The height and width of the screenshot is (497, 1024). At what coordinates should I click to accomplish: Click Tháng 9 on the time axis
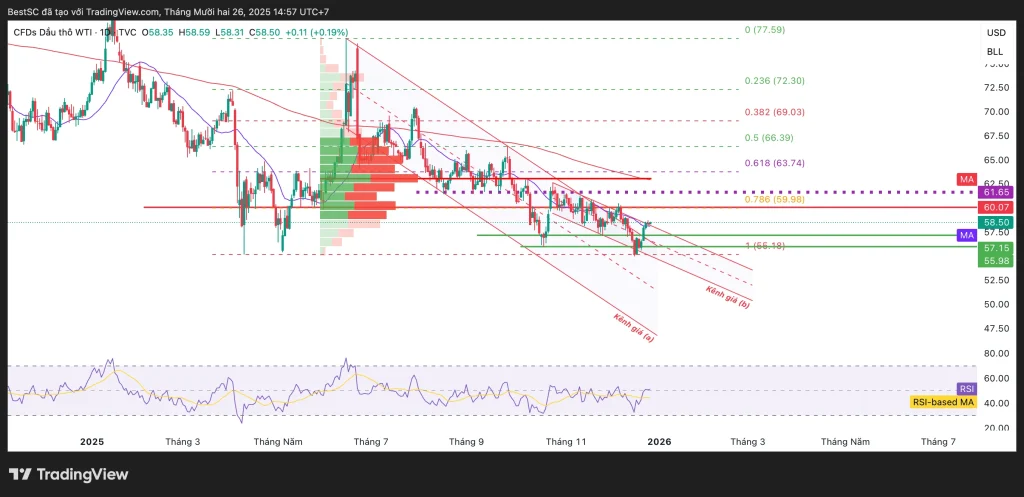(x=466, y=441)
